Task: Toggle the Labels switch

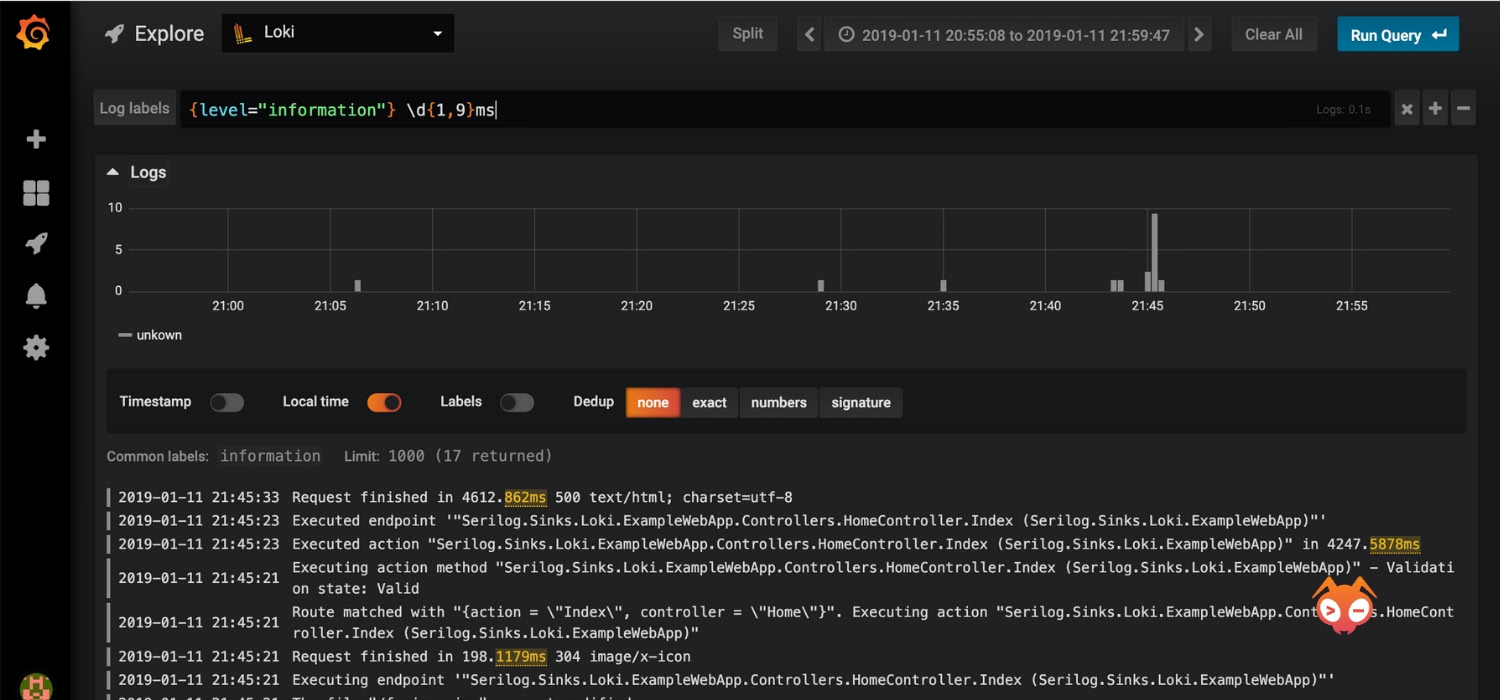Action: pyautogui.click(x=517, y=402)
